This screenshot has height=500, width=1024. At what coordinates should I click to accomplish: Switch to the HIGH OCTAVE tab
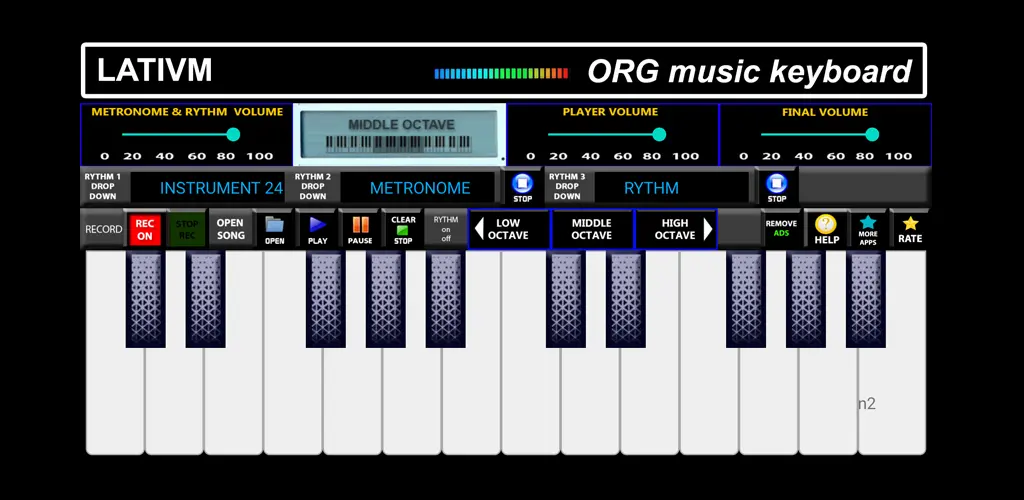[676, 229]
